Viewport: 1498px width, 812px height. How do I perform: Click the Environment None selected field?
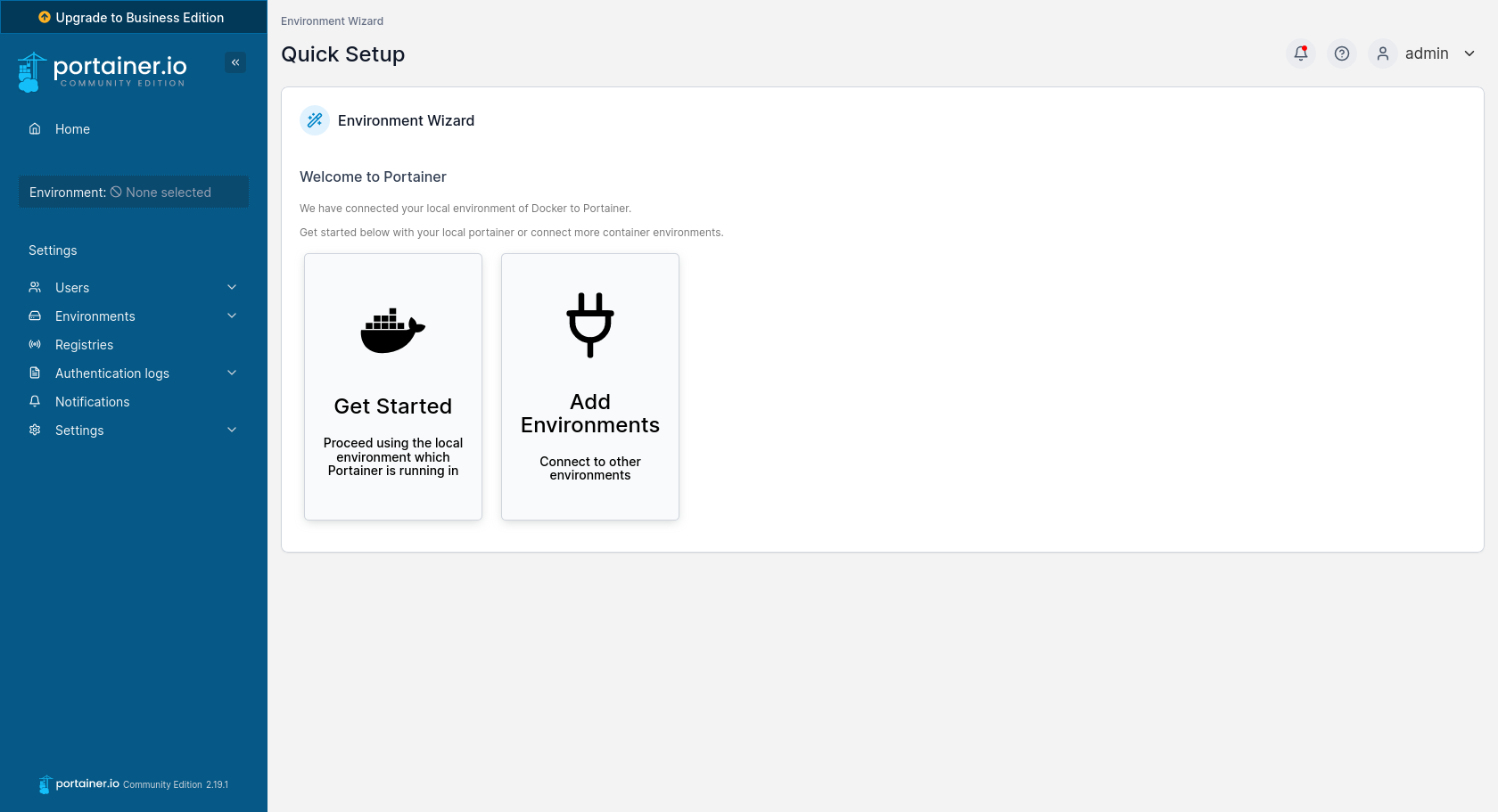point(134,193)
